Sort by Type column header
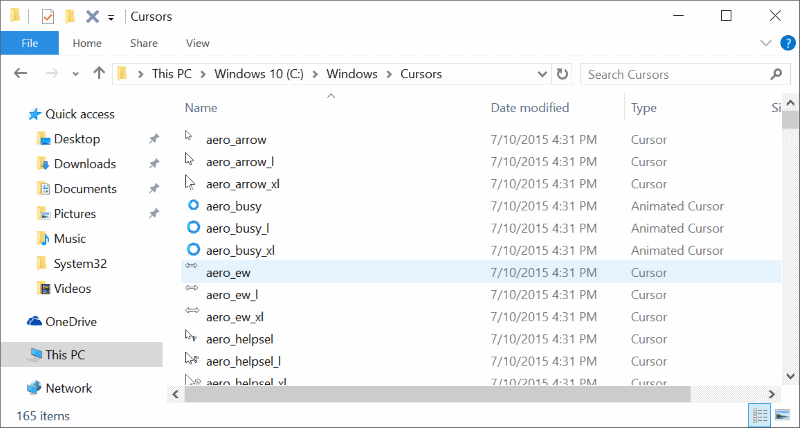 pyautogui.click(x=644, y=108)
